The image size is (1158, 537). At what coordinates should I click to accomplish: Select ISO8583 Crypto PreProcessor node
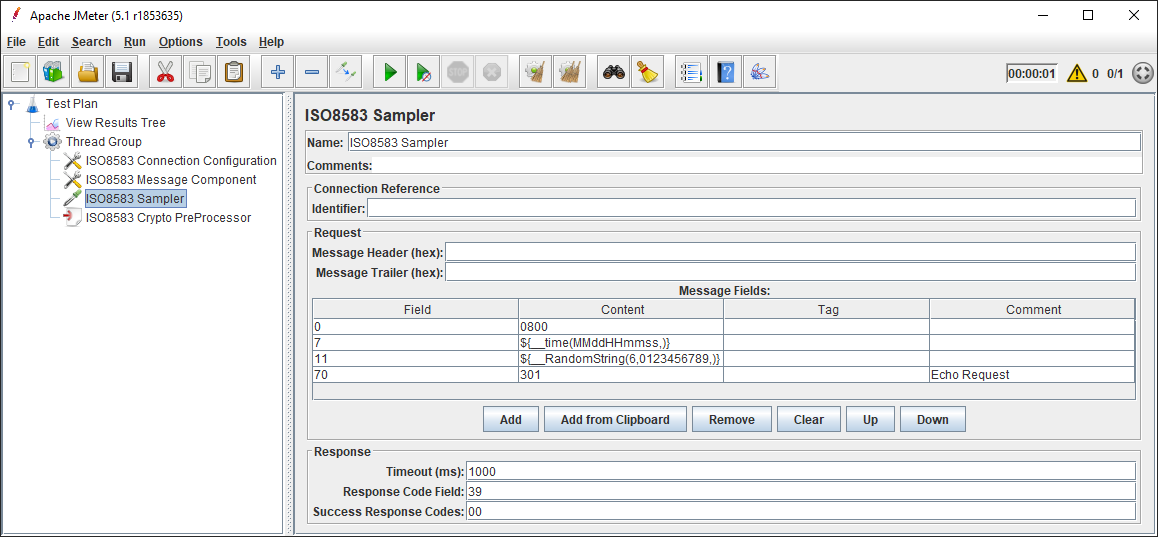(x=168, y=218)
